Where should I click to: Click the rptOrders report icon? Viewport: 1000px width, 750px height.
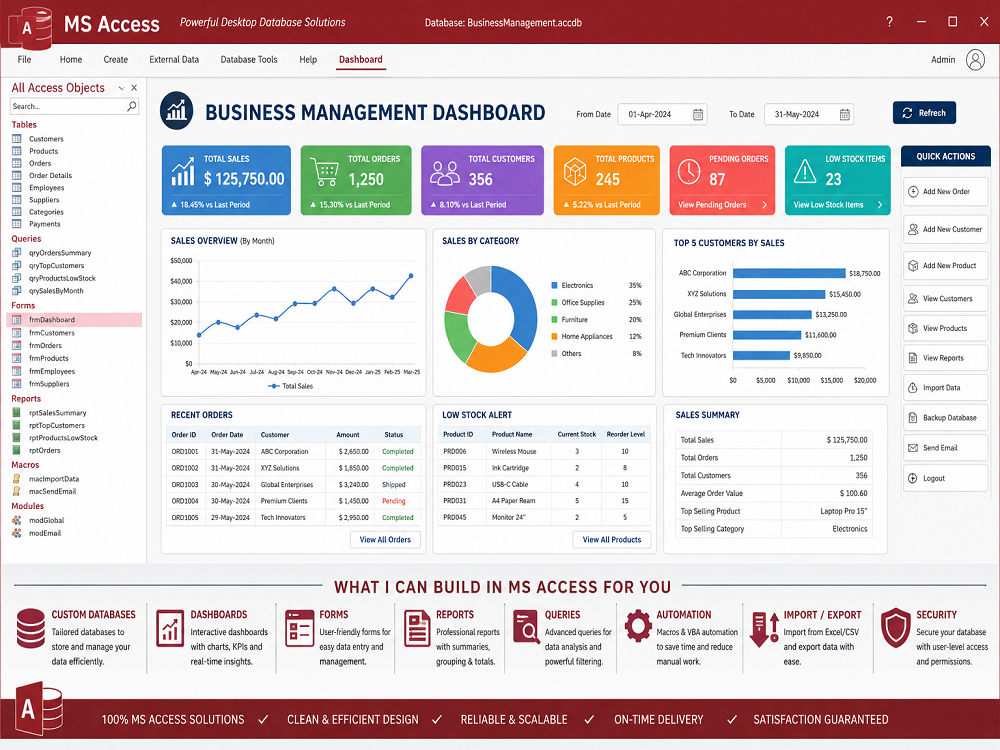(x=17, y=450)
